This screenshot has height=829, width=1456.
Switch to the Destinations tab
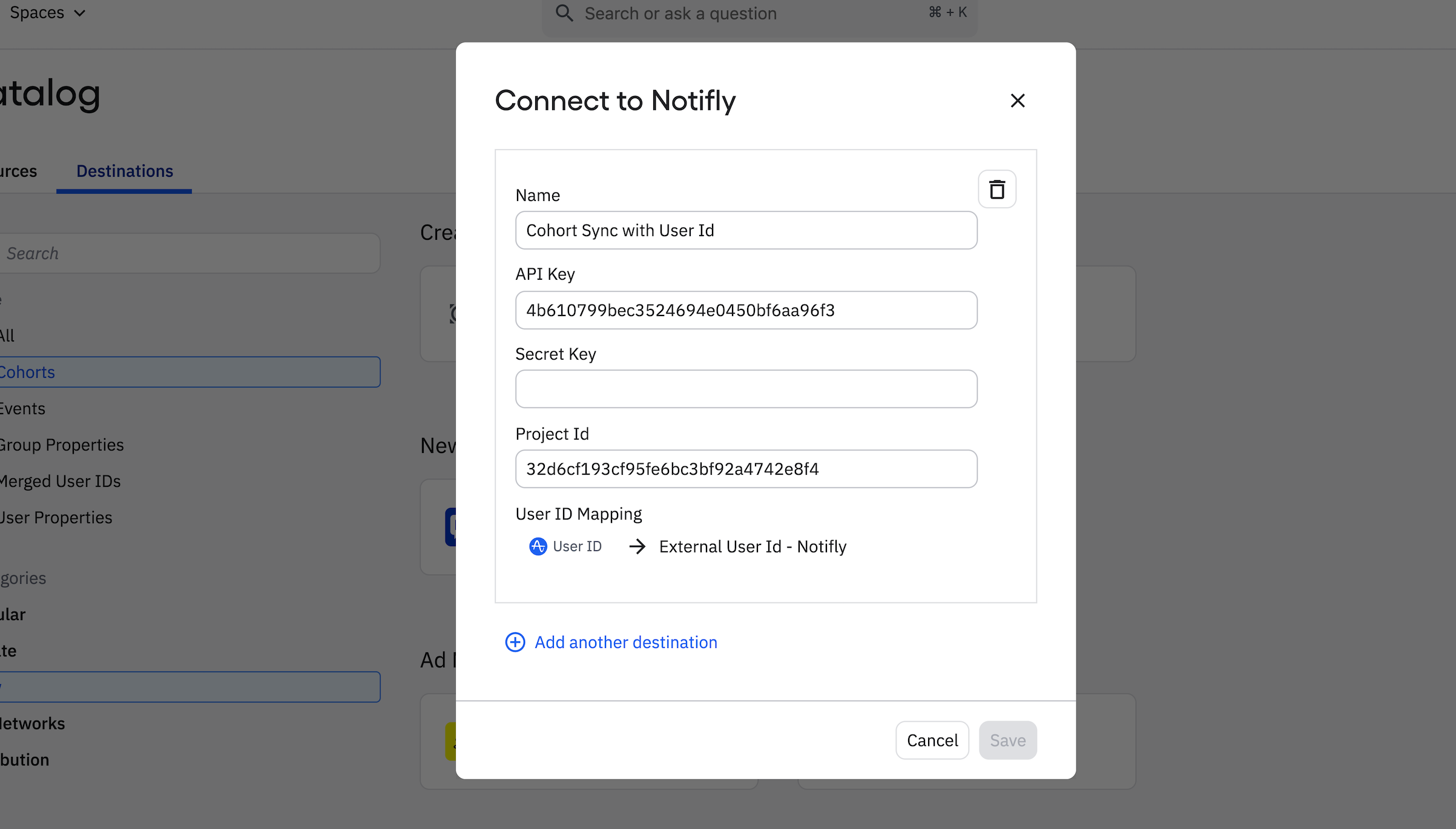pyautogui.click(x=124, y=171)
